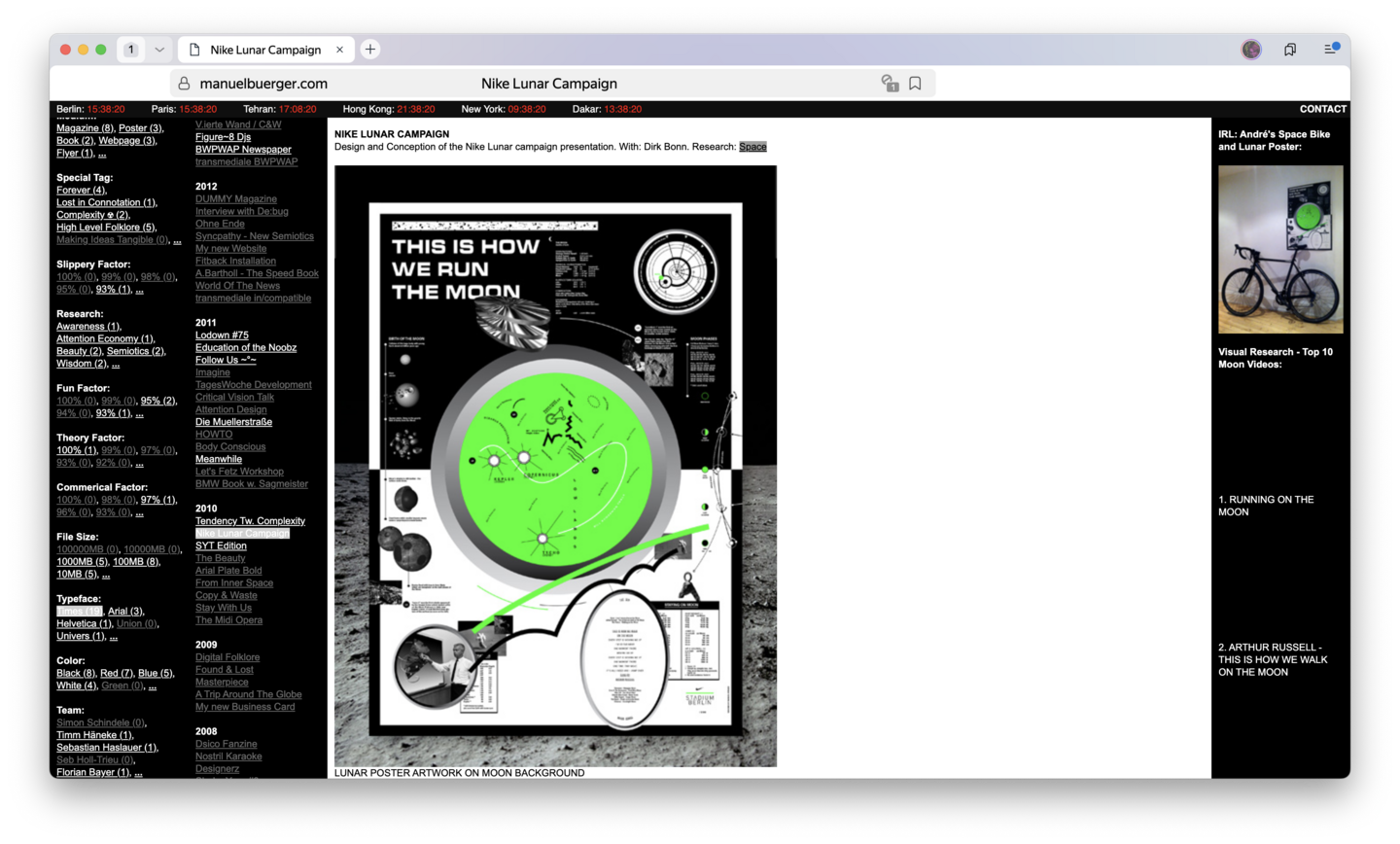Open the bookmarks library icon in the title bar

pyautogui.click(x=1290, y=50)
